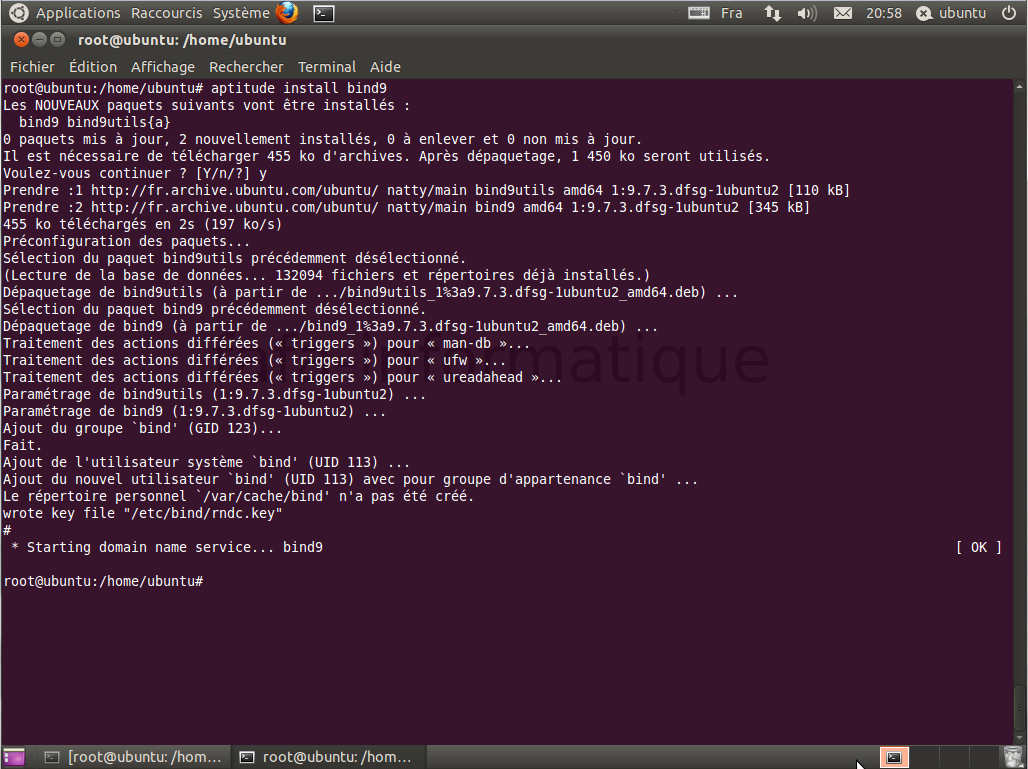Image resolution: width=1028 pixels, height=769 pixels.
Task: Click the triggers line for « ureadahead »
Action: pos(283,377)
